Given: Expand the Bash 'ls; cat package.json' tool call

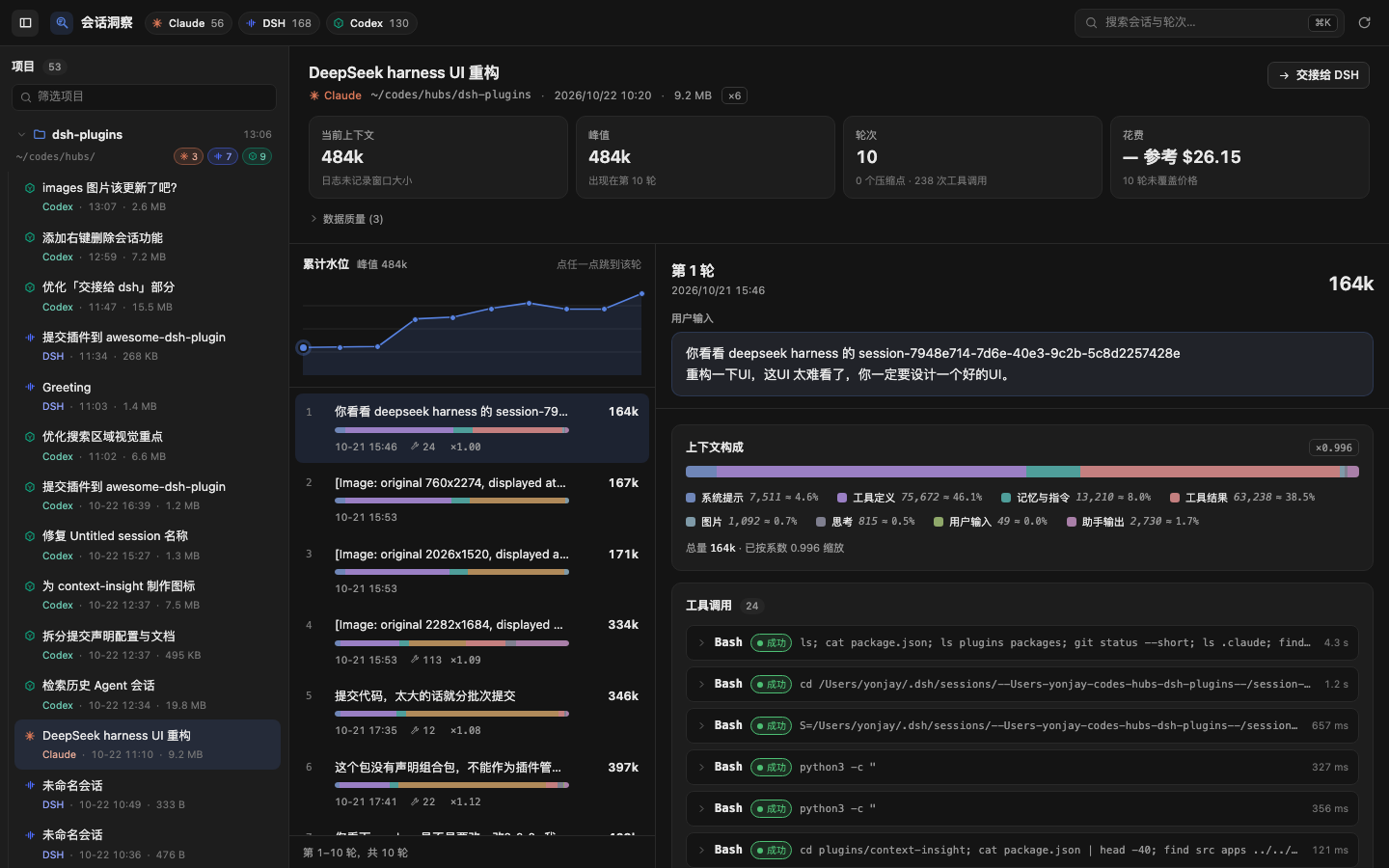Looking at the screenshot, I should [1021, 642].
